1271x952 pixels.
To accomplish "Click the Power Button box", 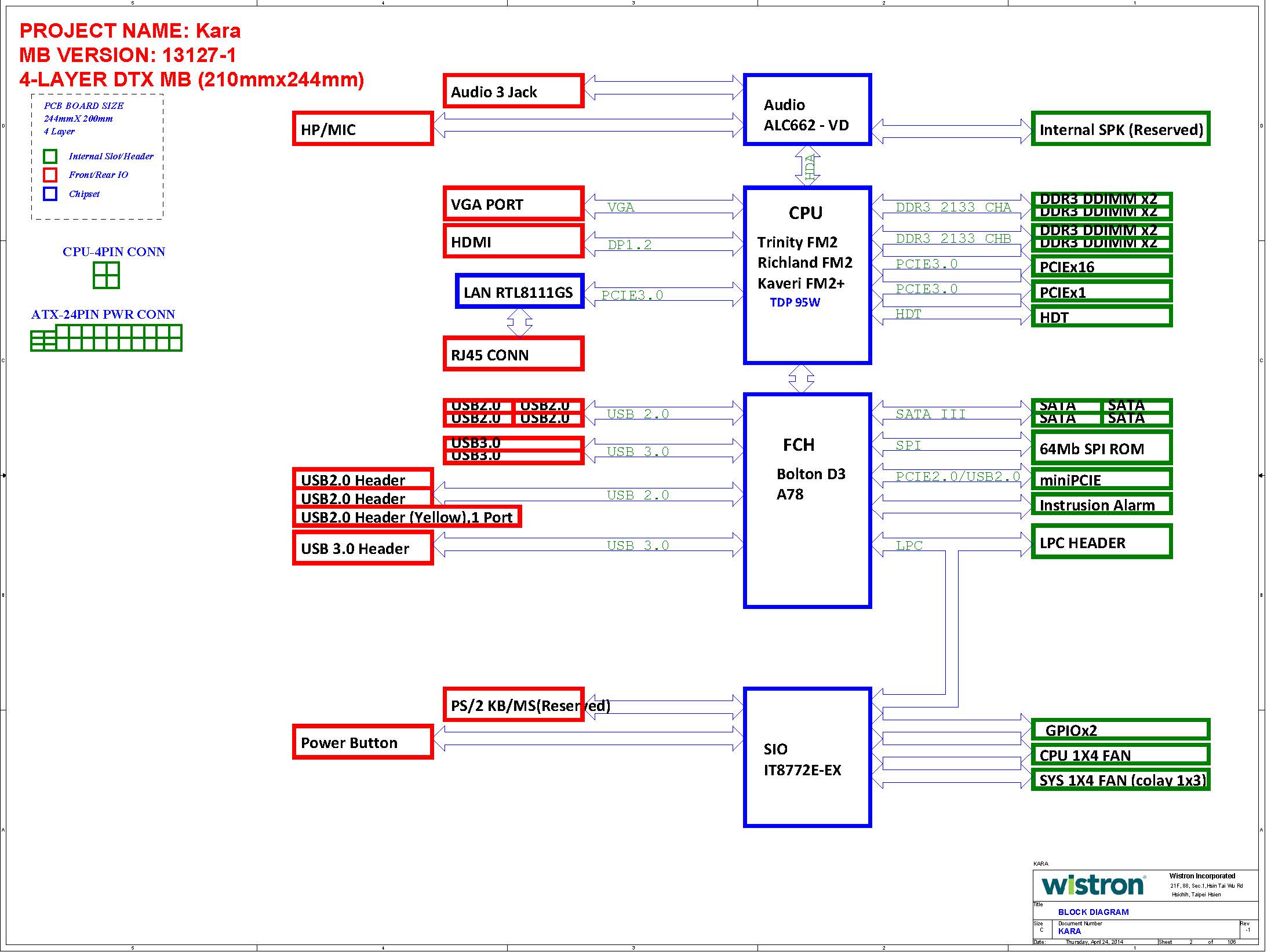I will point(363,742).
